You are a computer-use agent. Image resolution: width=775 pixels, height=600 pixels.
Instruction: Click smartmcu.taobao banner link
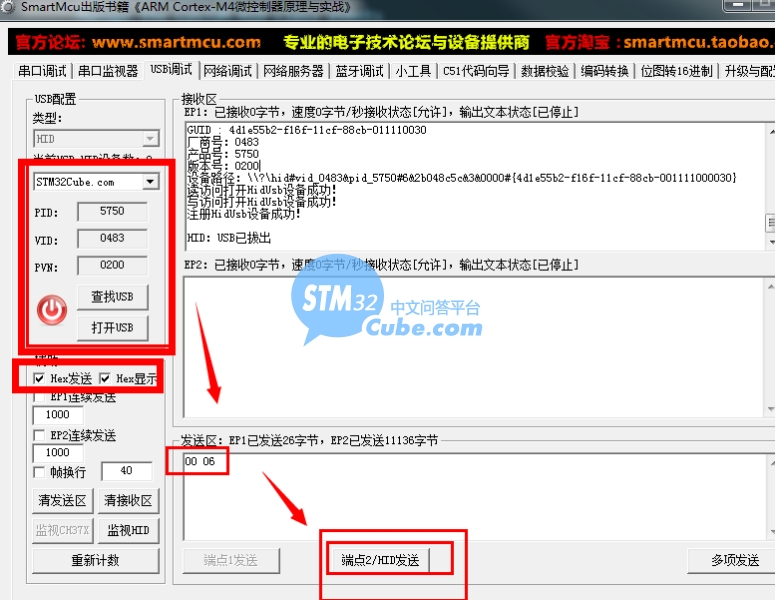click(x=697, y=43)
